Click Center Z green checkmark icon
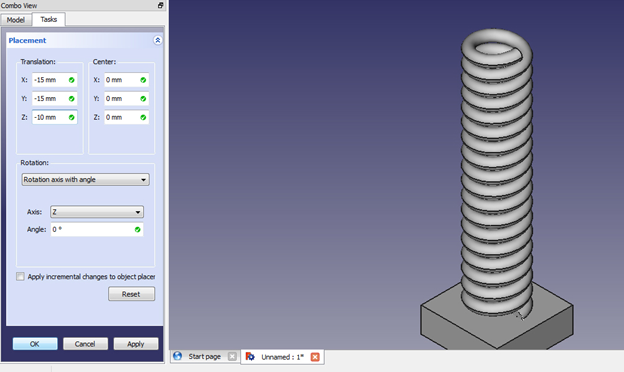The width and height of the screenshot is (624, 372). 143,117
